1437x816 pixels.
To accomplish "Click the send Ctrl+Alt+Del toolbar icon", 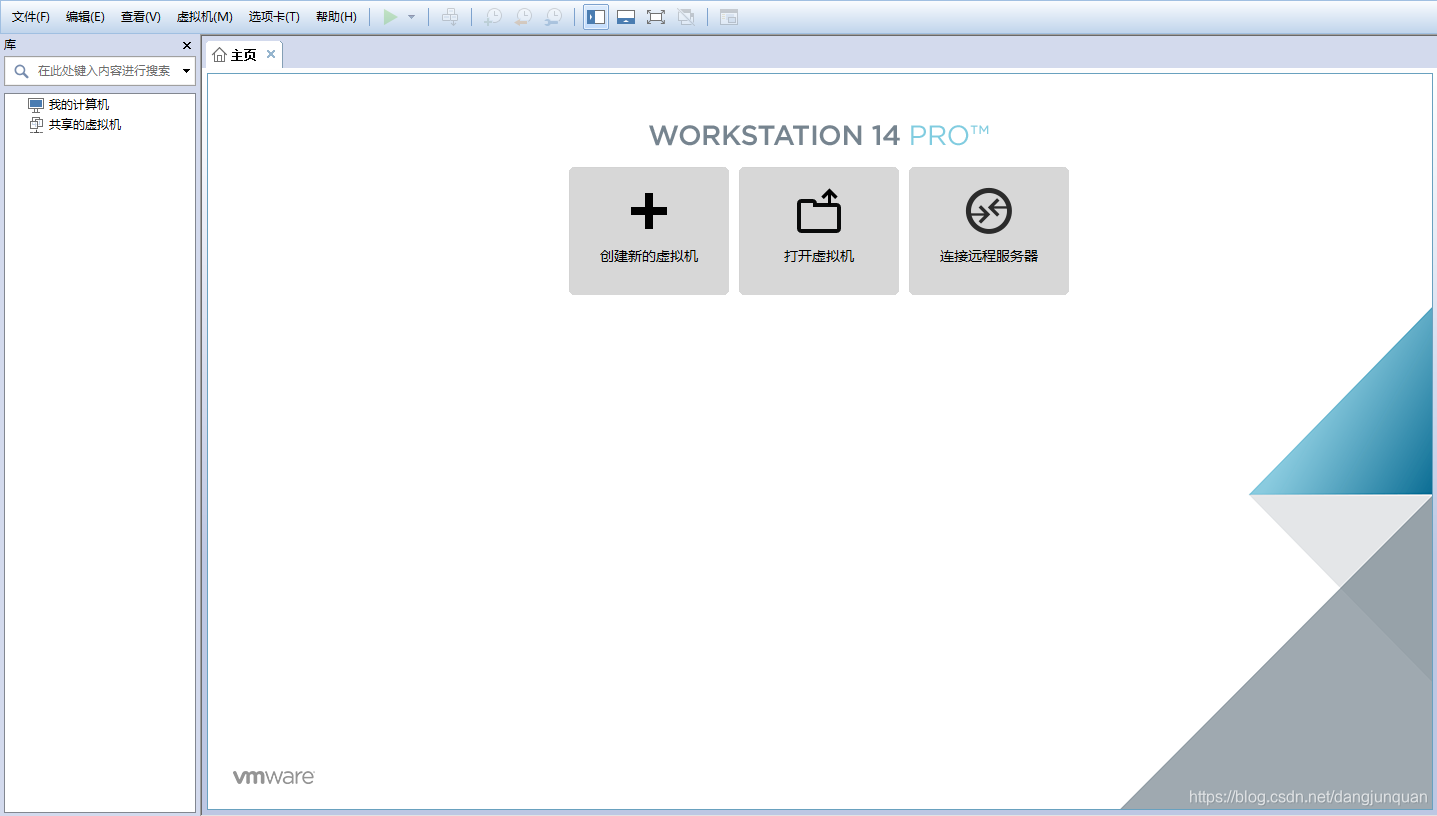I will tap(451, 17).
